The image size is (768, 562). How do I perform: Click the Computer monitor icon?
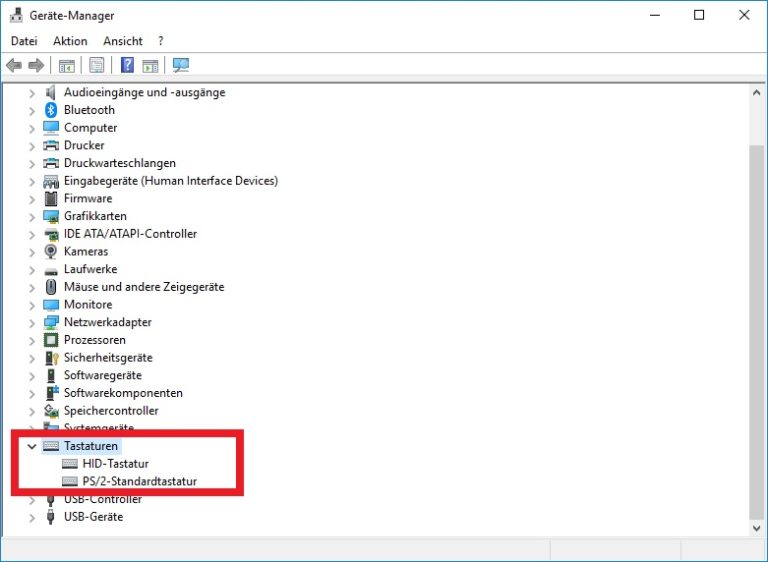coord(51,127)
